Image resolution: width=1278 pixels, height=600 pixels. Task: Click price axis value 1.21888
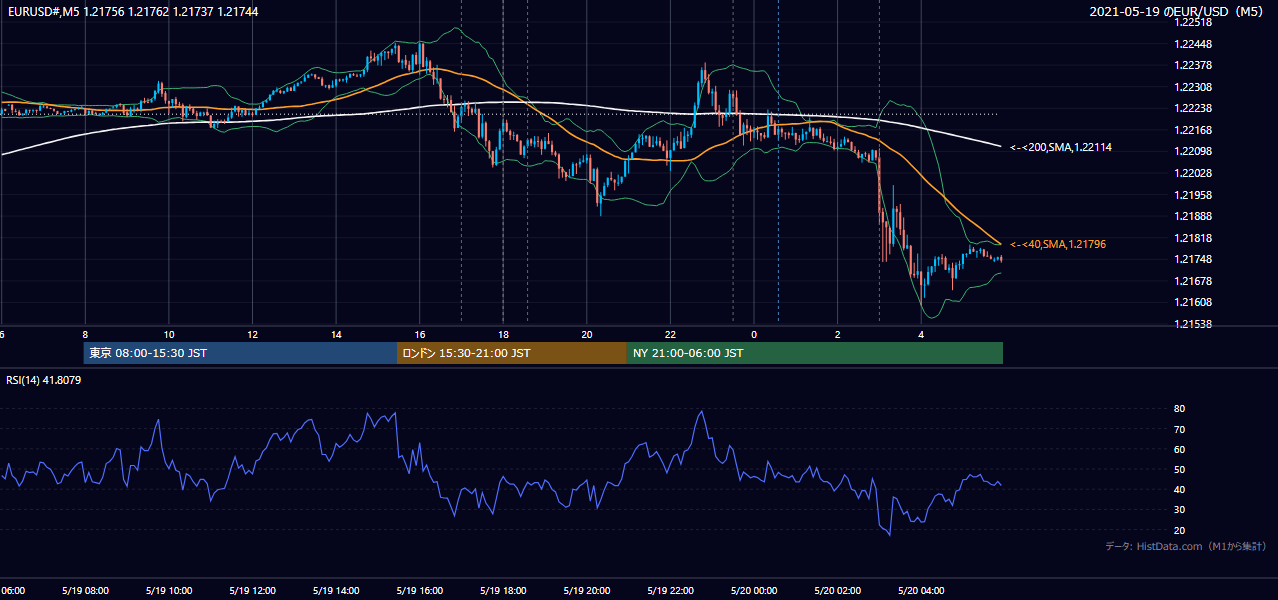tap(1194, 216)
